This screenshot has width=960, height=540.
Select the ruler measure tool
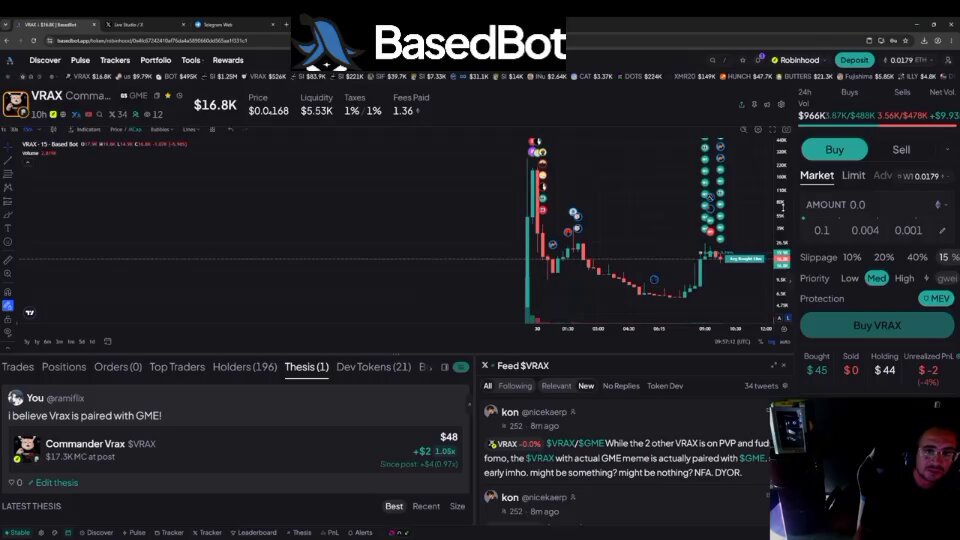7,260
